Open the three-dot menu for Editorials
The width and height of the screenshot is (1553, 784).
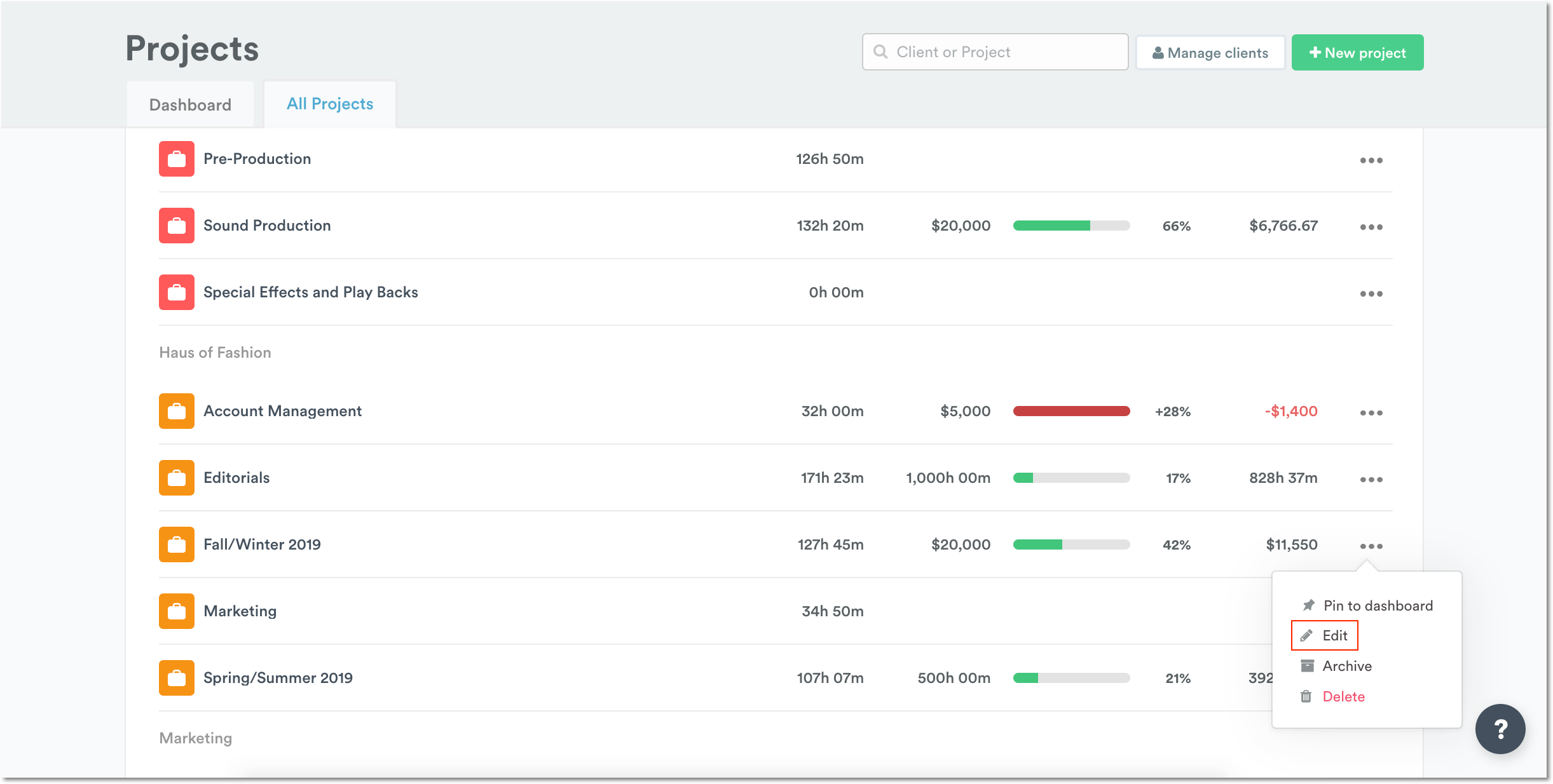pos(1371,480)
